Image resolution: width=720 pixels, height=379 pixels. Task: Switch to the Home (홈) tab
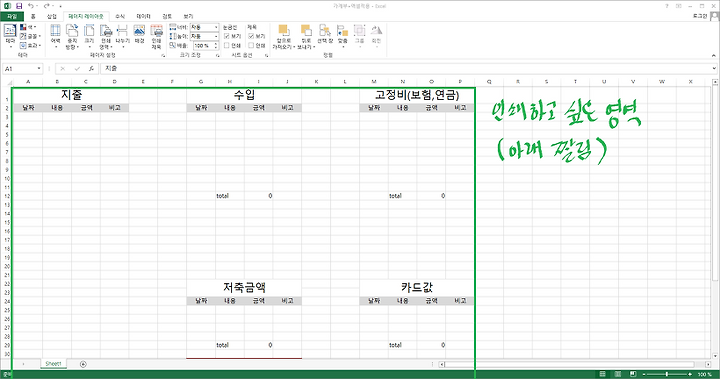coord(33,17)
